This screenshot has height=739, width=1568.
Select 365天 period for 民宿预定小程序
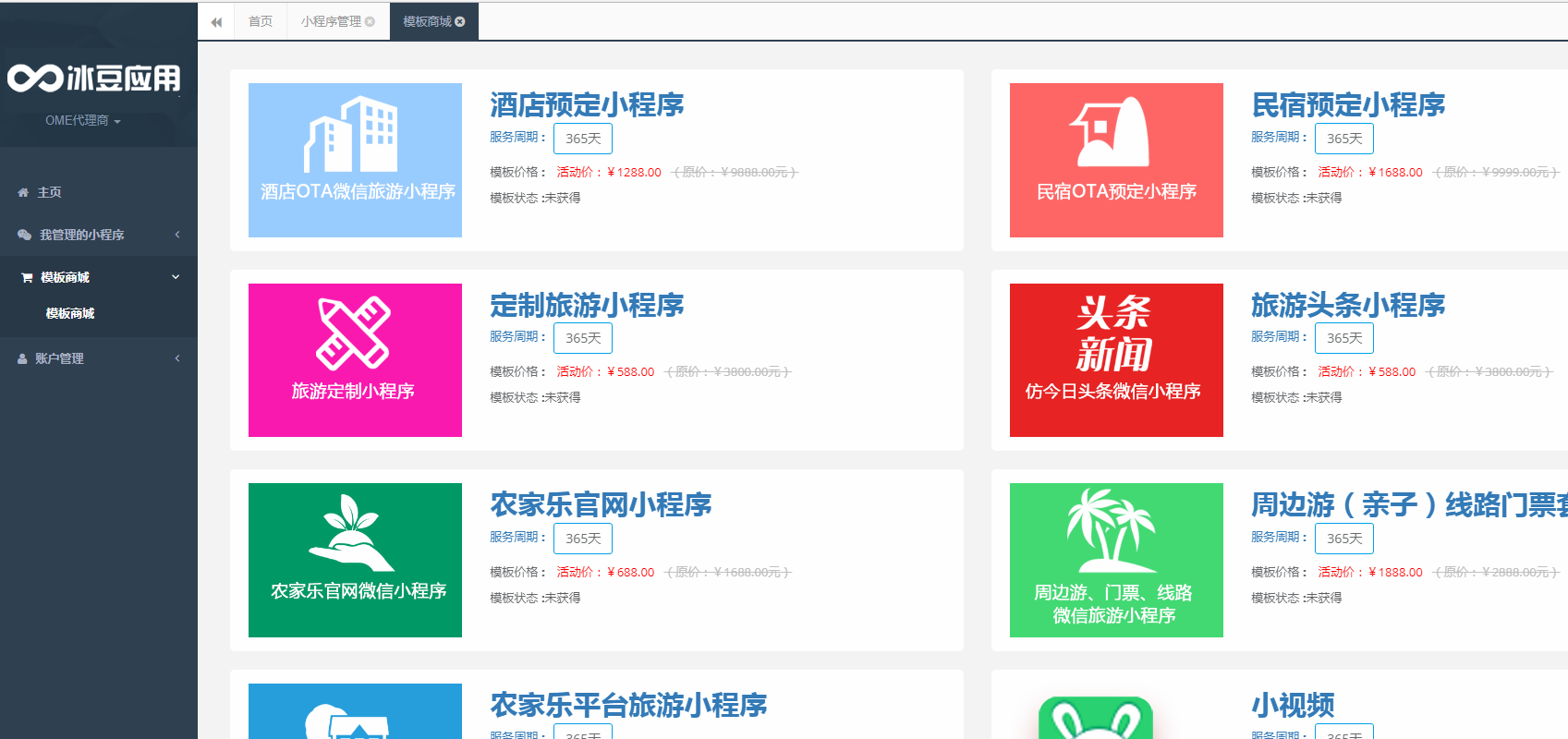[1344, 139]
